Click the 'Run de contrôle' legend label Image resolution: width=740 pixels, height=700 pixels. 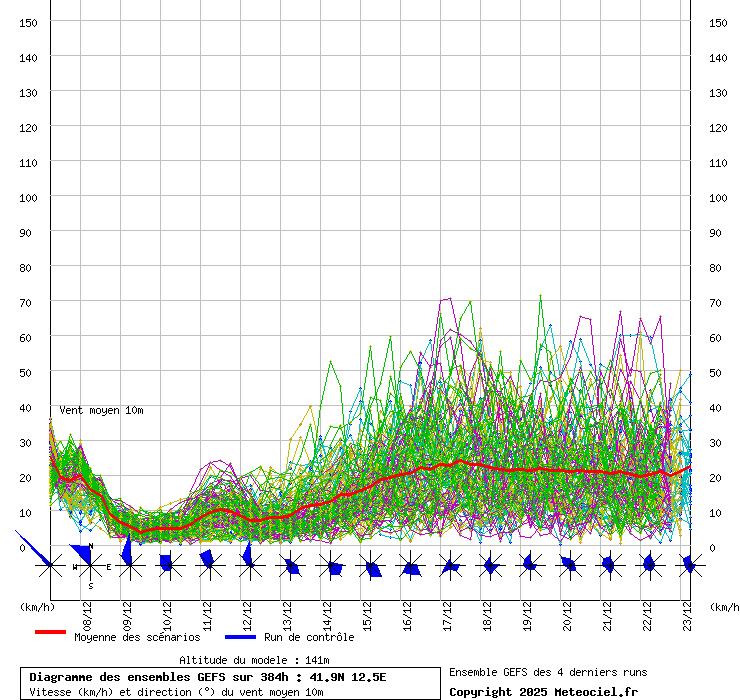[309, 637]
